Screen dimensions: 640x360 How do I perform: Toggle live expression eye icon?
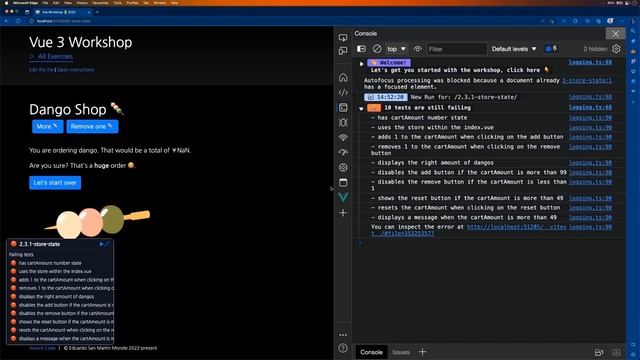coord(417,49)
